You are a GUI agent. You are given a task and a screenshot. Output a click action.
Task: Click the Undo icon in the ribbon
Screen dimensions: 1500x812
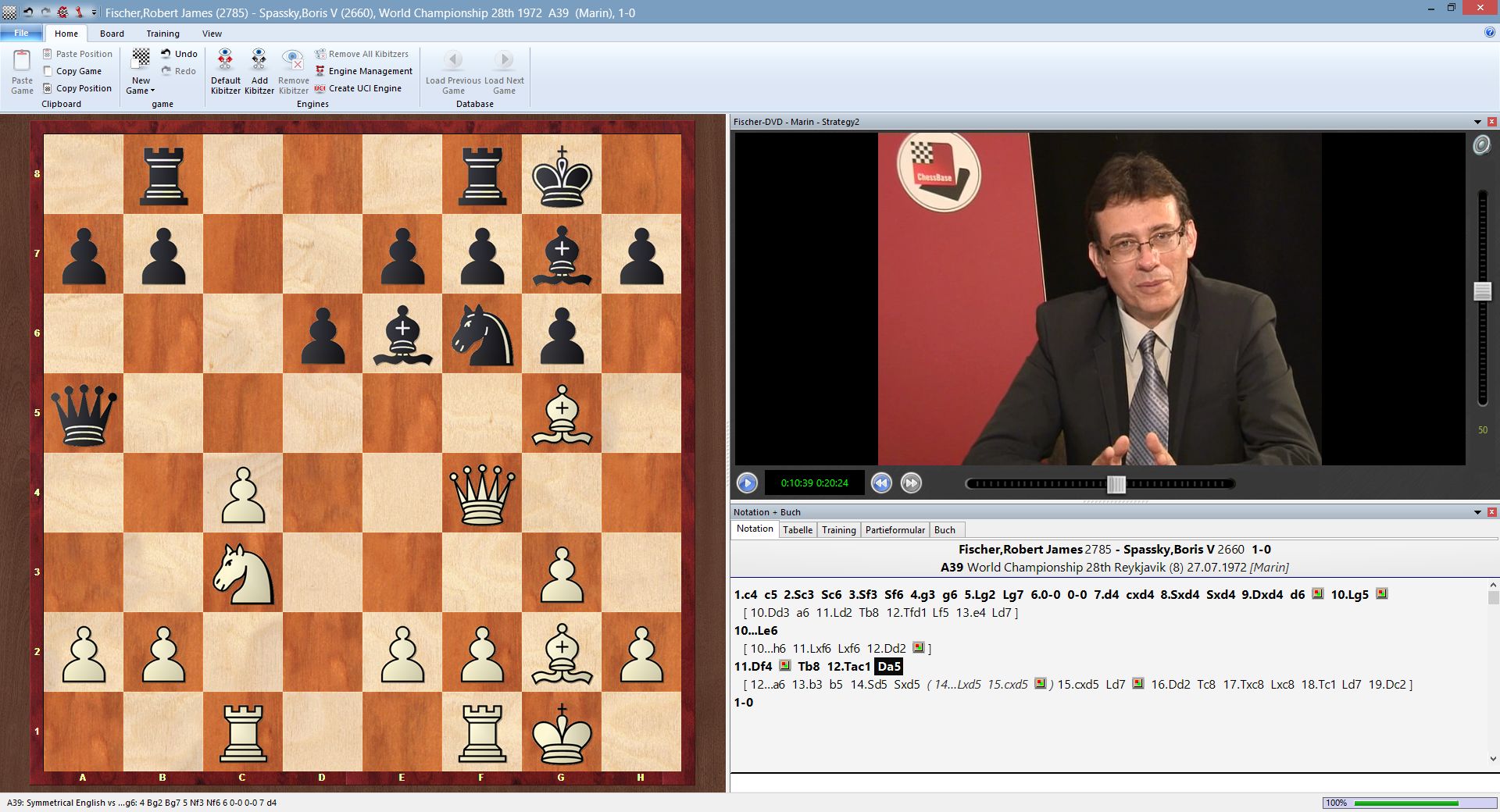(x=177, y=53)
